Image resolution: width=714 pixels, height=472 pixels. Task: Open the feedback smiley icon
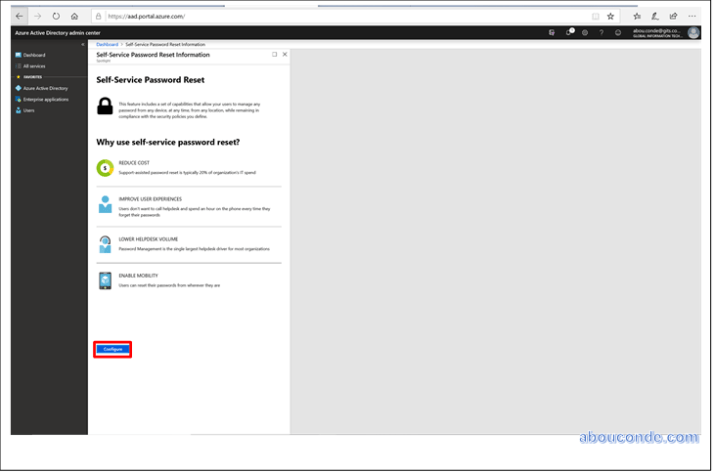tap(618, 32)
